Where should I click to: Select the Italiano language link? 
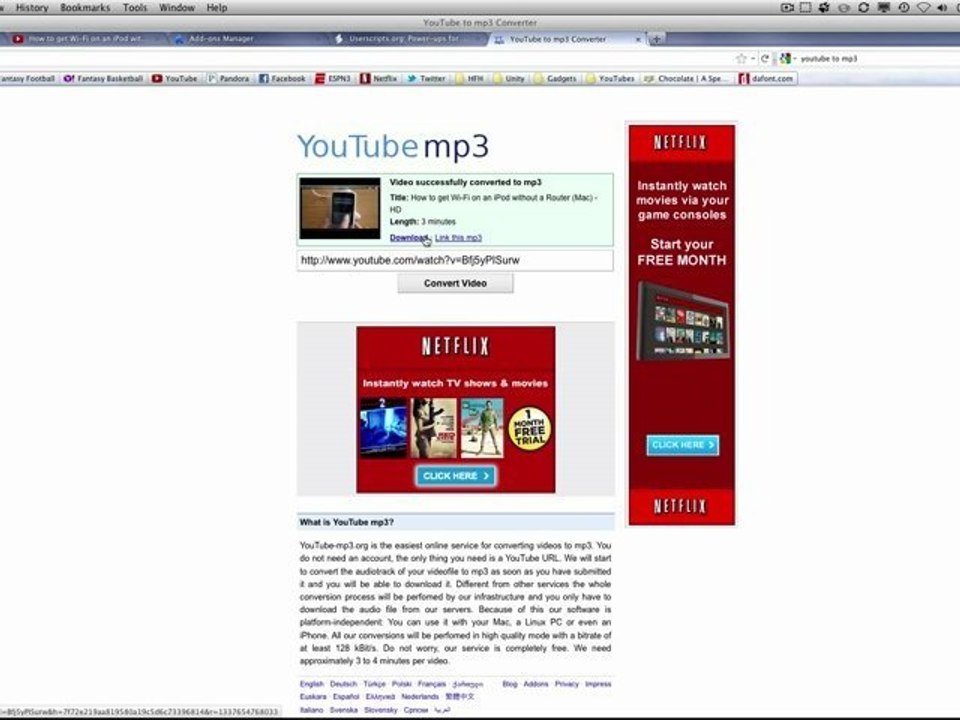click(x=312, y=710)
